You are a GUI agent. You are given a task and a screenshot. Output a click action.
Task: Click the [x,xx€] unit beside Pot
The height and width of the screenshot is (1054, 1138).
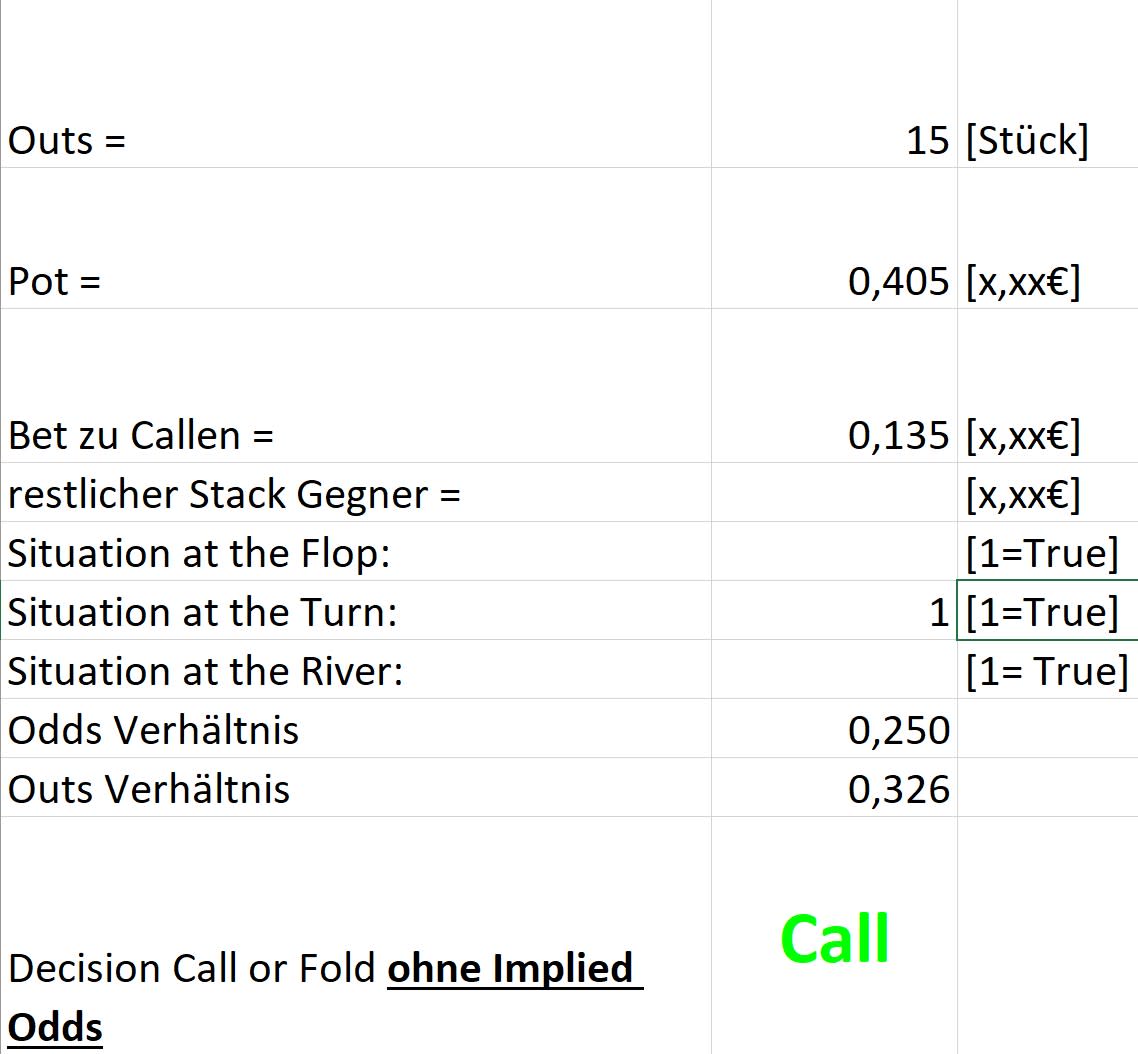tap(1048, 238)
